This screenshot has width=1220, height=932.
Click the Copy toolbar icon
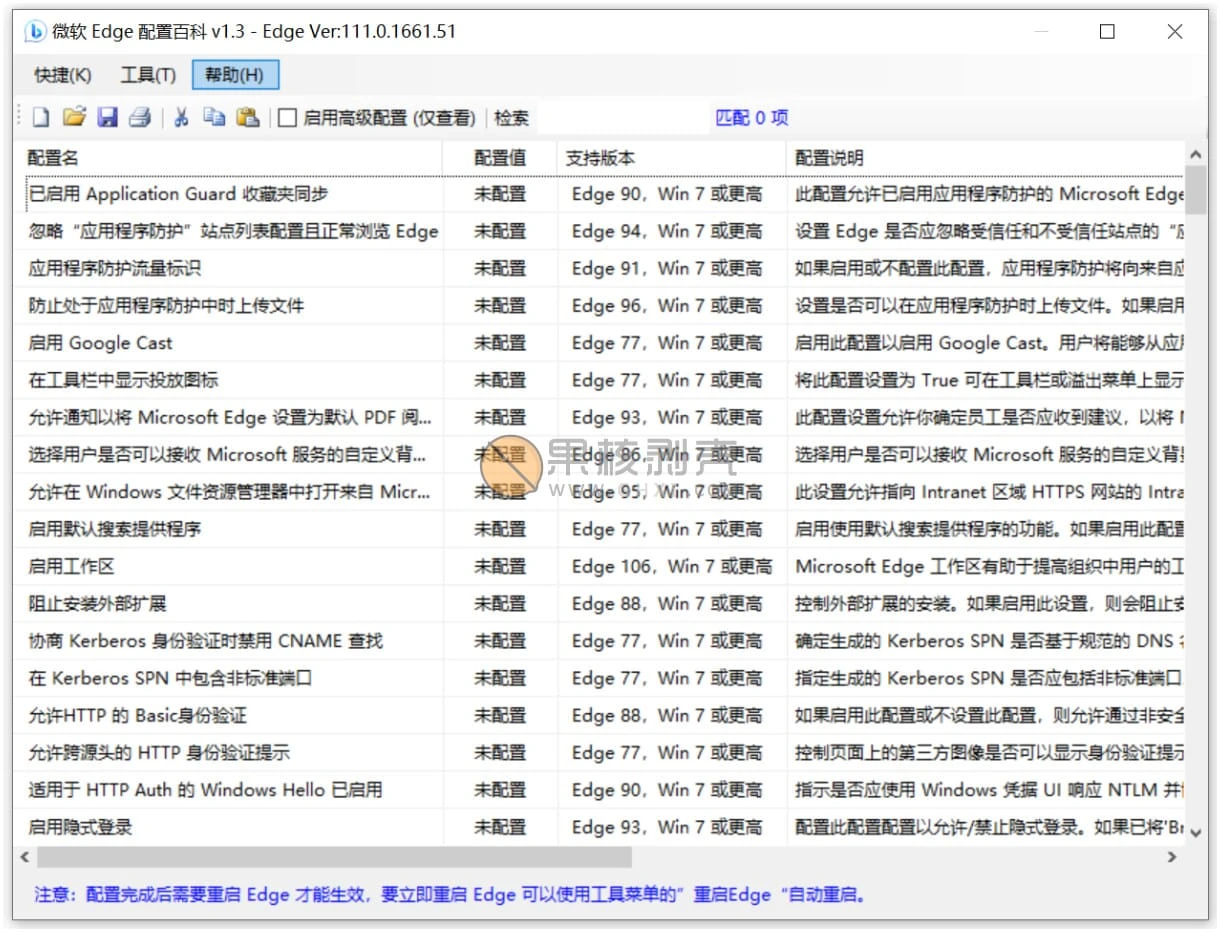click(x=214, y=118)
